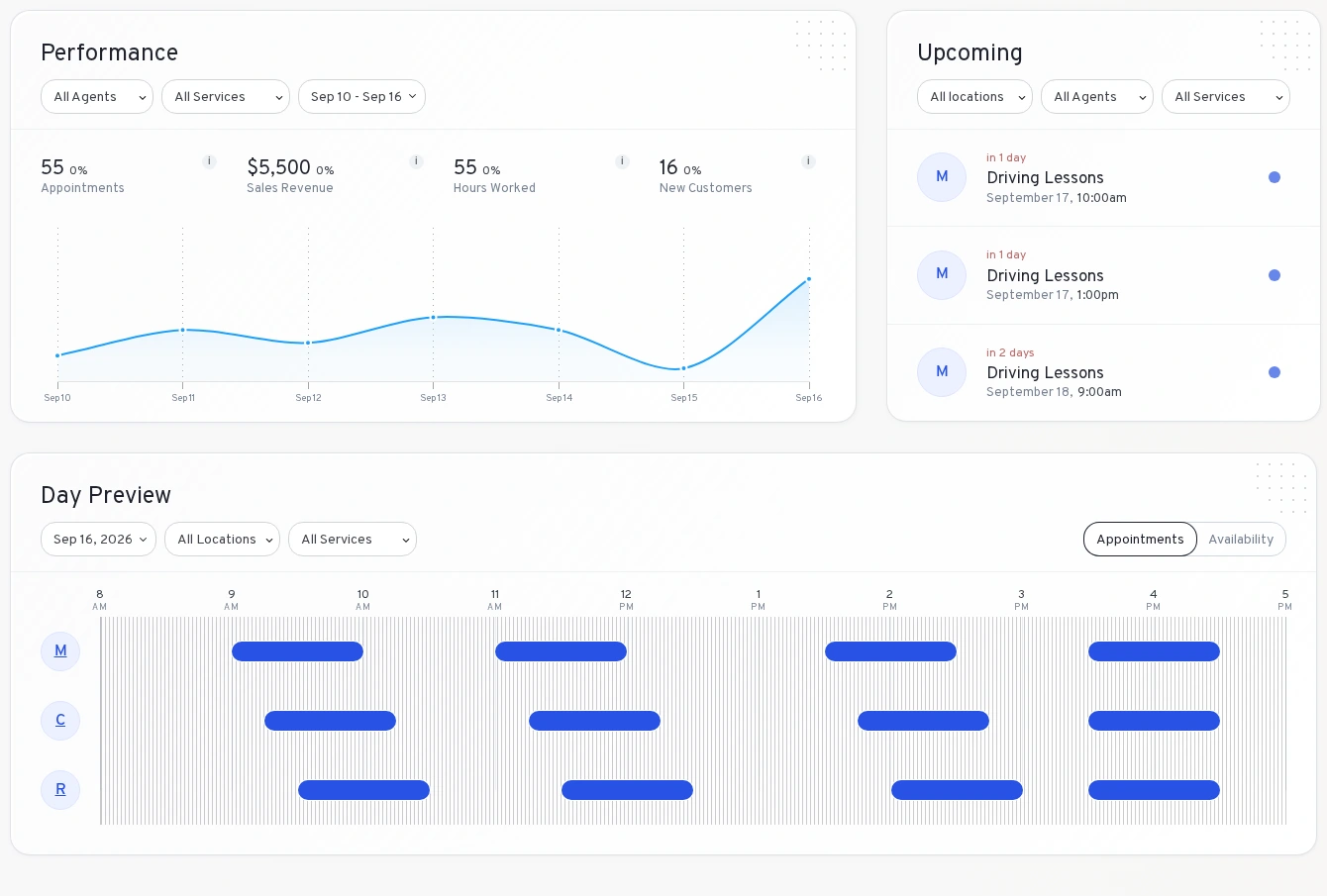Click the info icon next to Hours Worked
The image size is (1327, 896).
coord(622,161)
